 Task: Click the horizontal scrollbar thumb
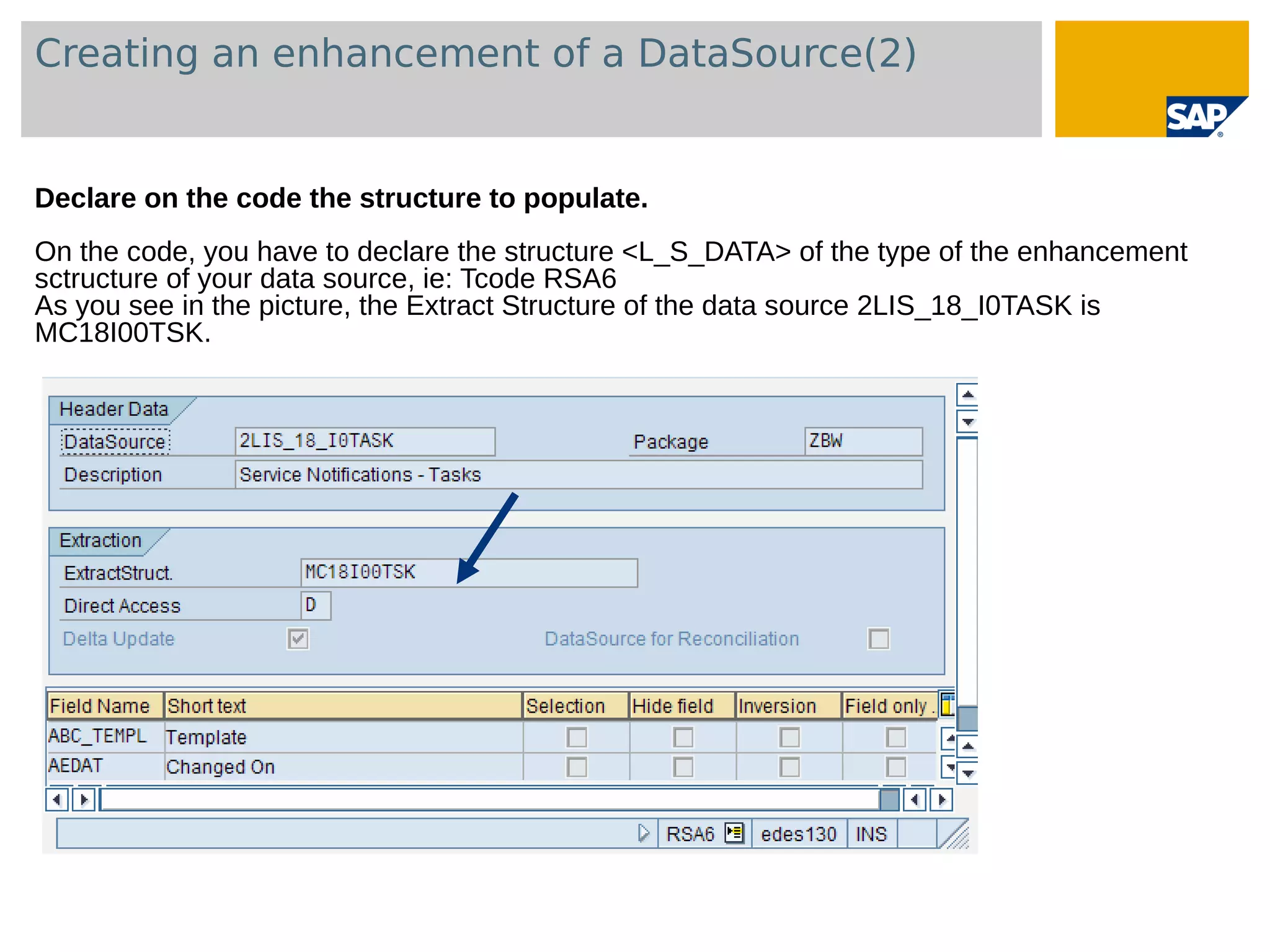pos(890,800)
